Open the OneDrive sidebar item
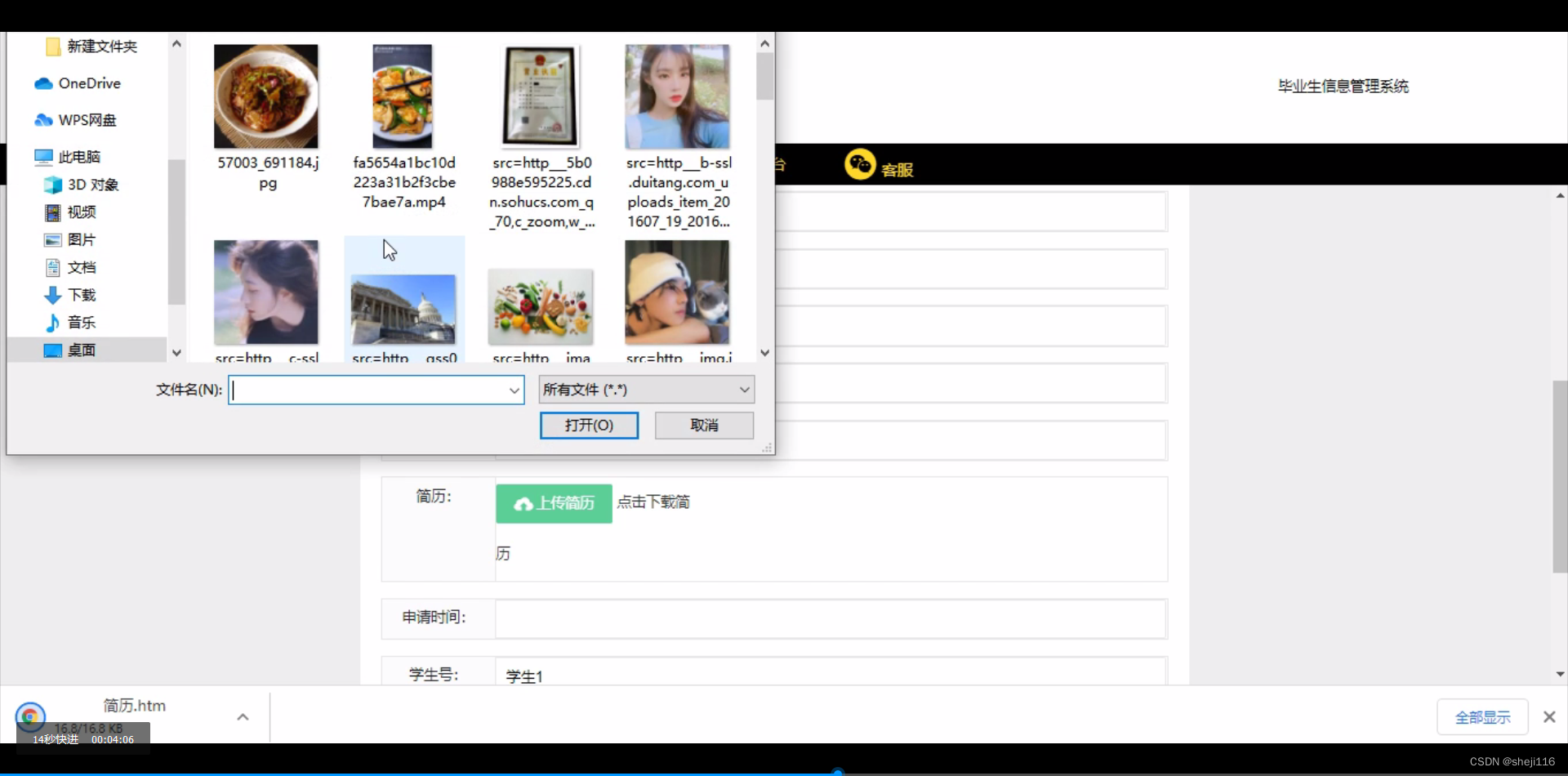 click(89, 83)
